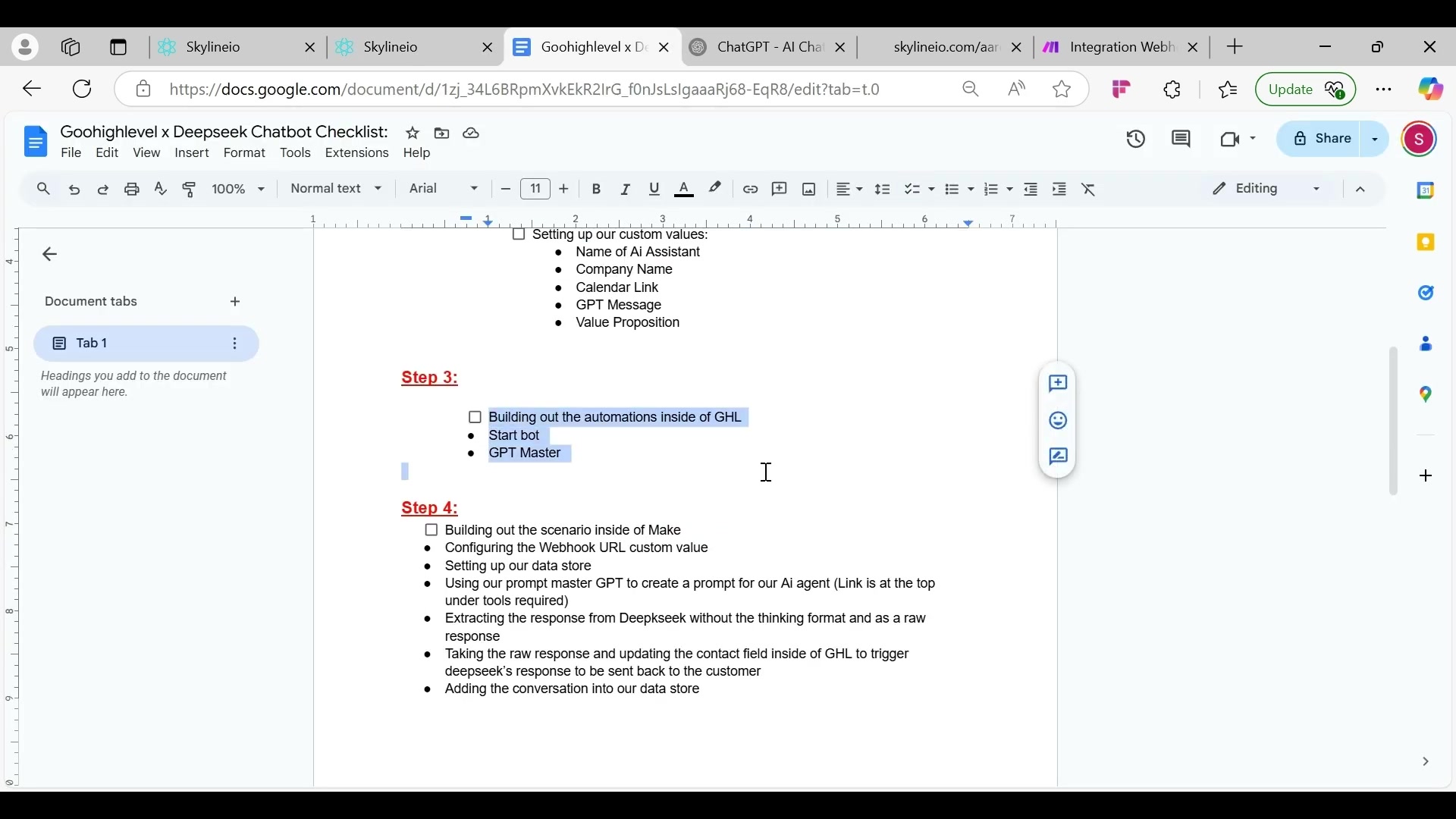The width and height of the screenshot is (1456, 819).
Task: Open the Edit menu
Action: (108, 153)
